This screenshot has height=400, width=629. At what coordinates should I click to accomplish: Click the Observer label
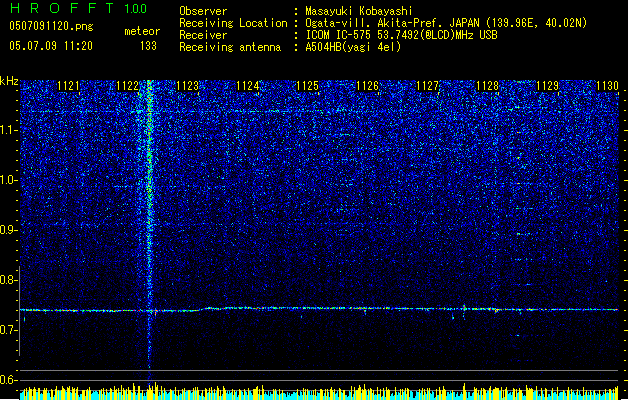[x=203, y=11]
